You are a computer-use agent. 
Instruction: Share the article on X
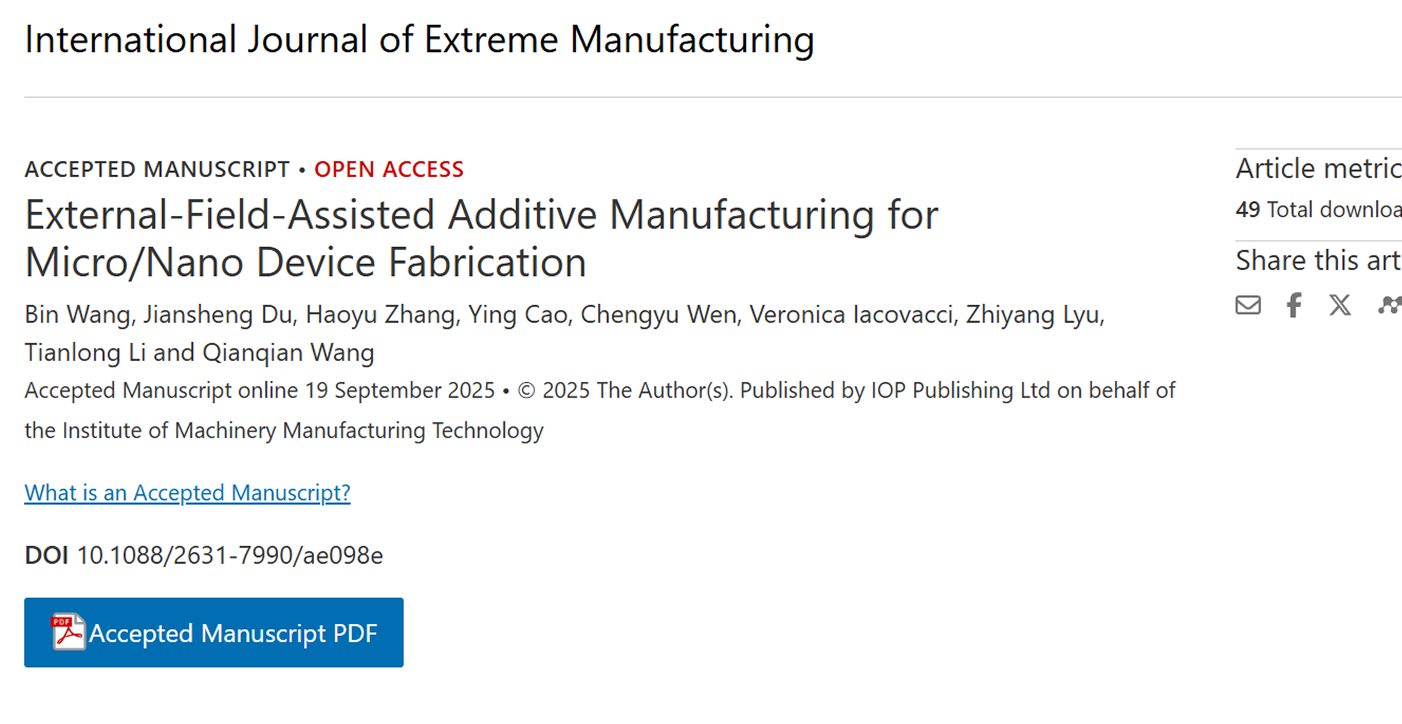pos(1340,305)
